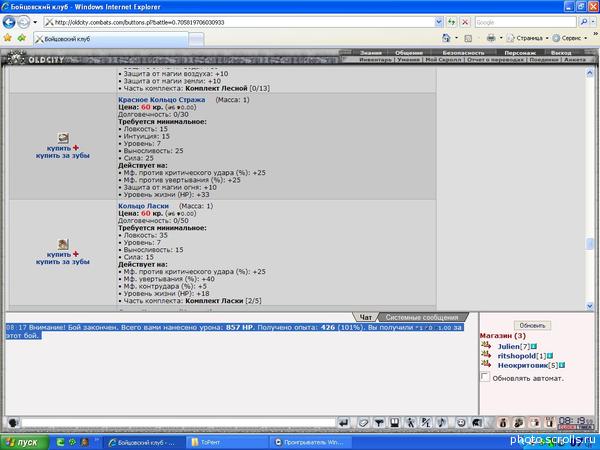Click the browser Back arrow button
This screenshot has width=600, height=450.
click(9, 22)
